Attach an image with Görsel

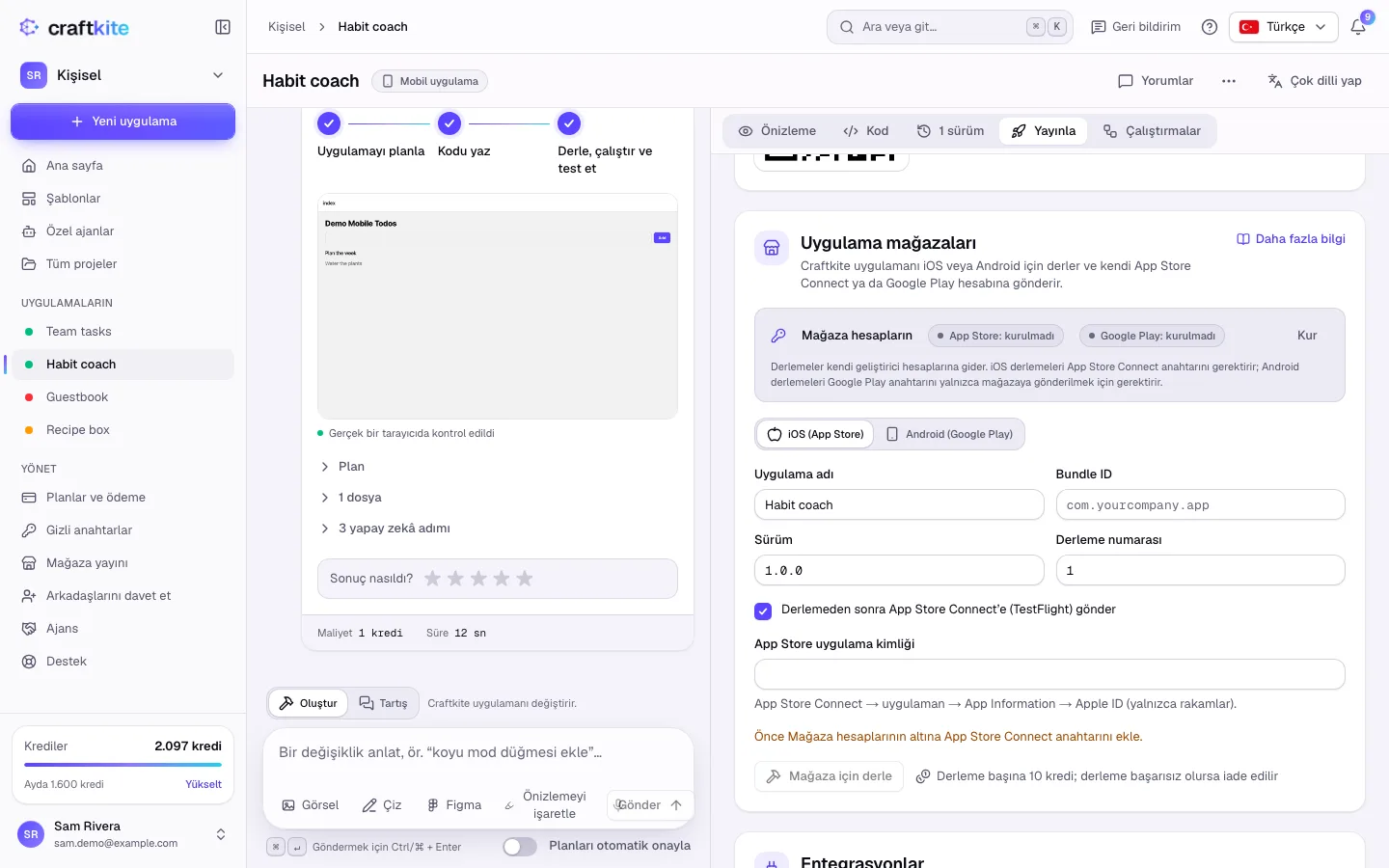pos(311,805)
